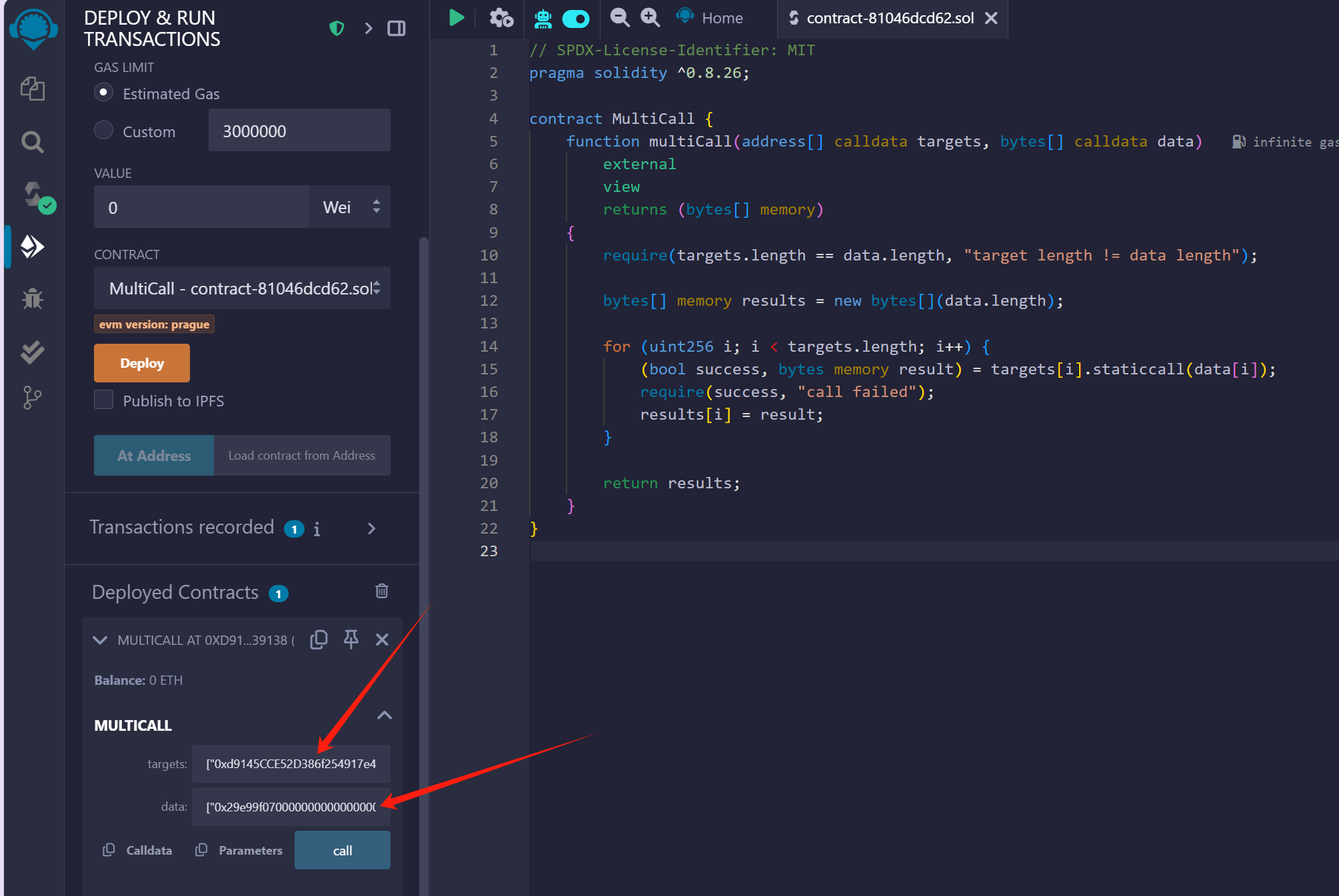
Task: Check the Publish to IPFS checkbox
Action: pos(103,400)
